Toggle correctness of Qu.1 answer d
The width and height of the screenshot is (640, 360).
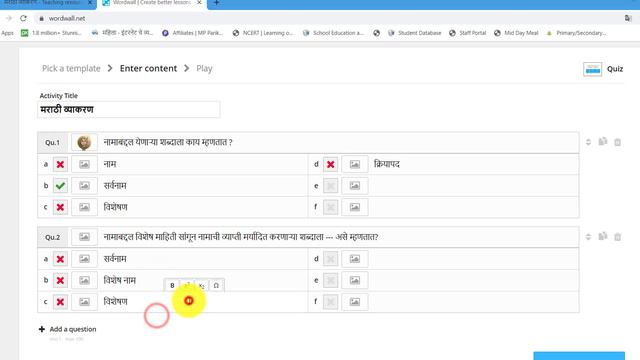tap(331, 164)
